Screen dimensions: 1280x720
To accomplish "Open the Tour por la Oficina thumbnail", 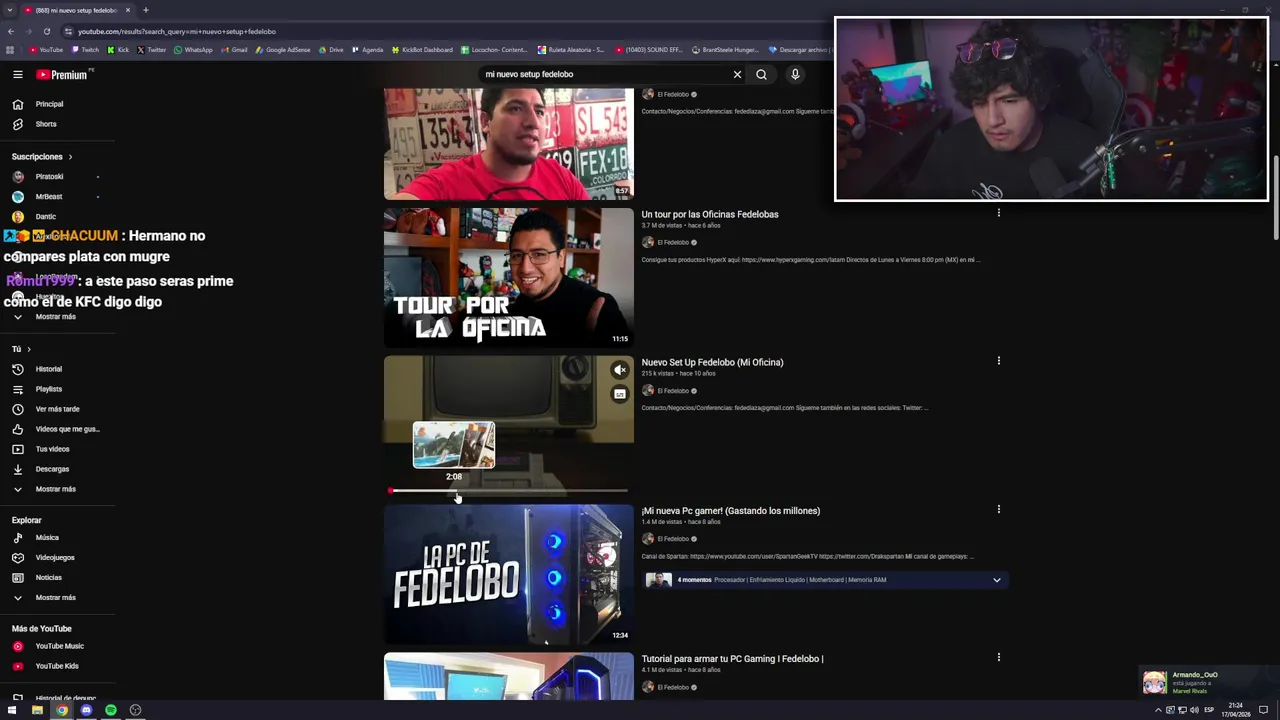I will click(x=509, y=277).
